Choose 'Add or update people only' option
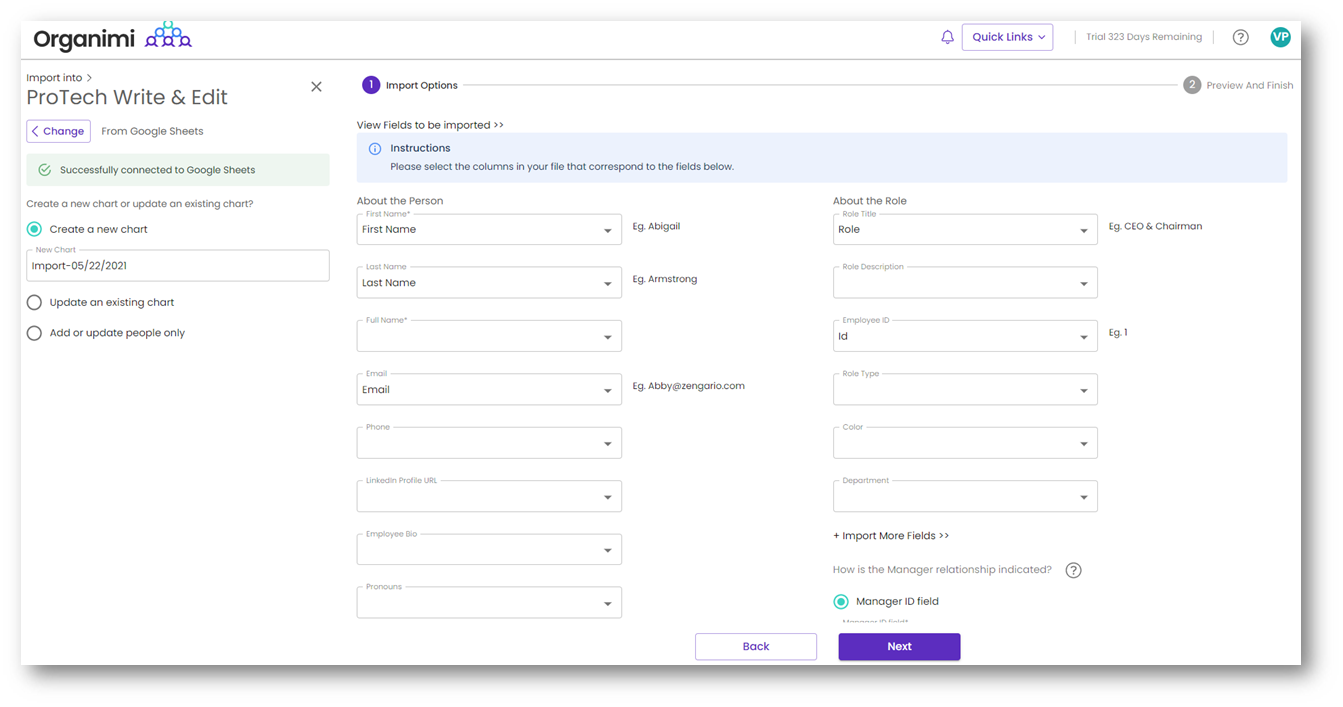Image resolution: width=1343 pixels, height=707 pixels. [x=35, y=333]
